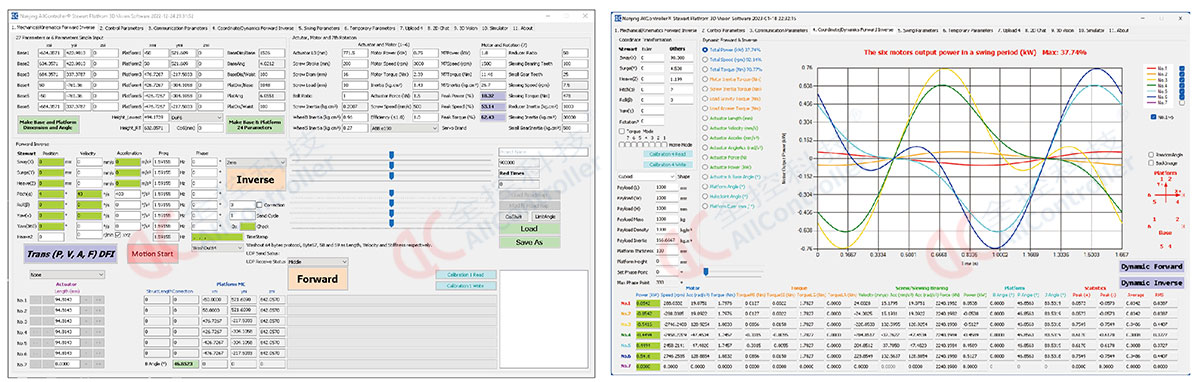Viewport: 1200px width, 382px height.
Task: Toggle the RowIndexAngle checkbox
Action: point(1152,154)
